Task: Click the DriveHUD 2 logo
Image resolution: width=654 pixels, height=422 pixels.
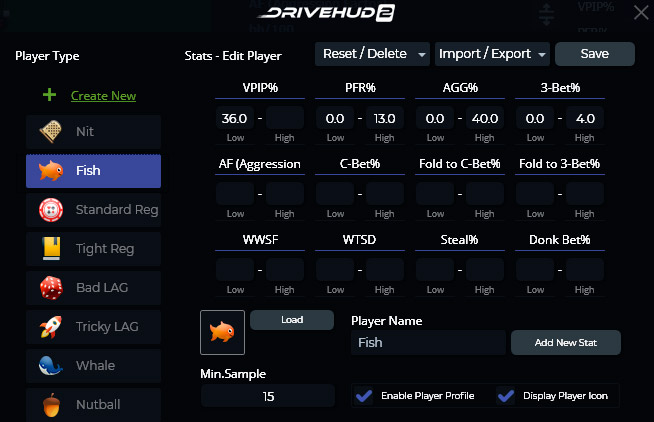Action: (326, 13)
